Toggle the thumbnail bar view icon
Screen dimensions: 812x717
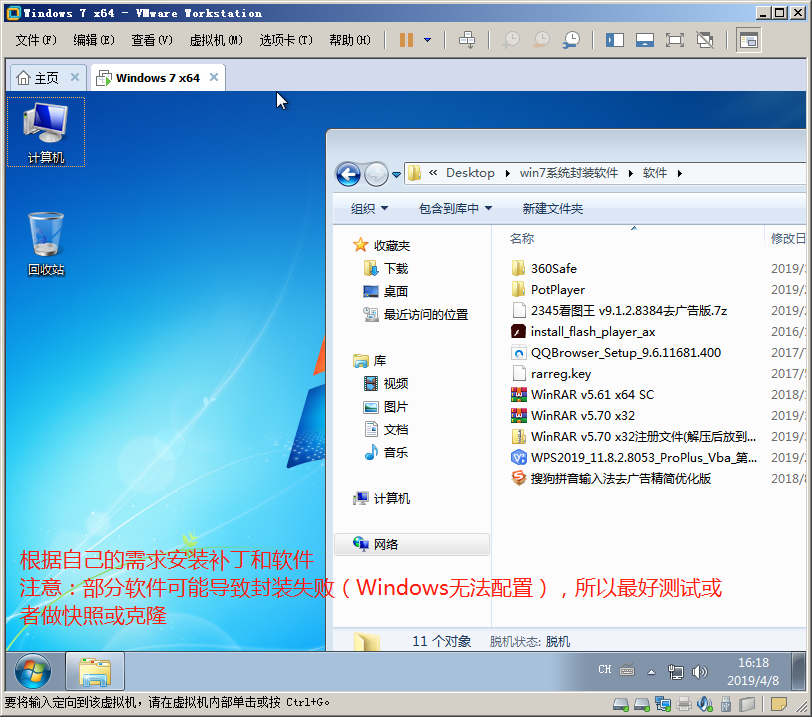[645, 40]
